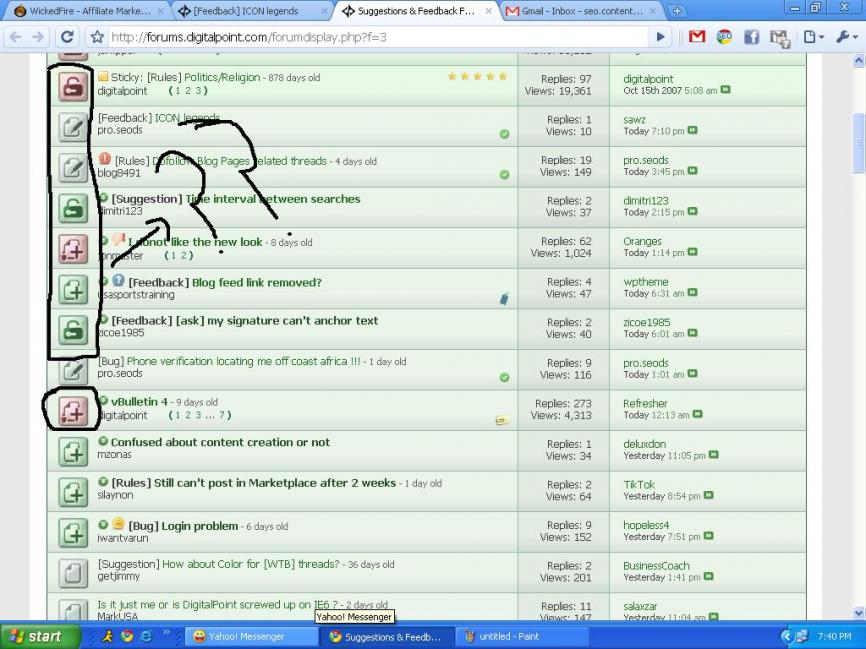This screenshot has height=649, width=866.
Task: Go back using the browser back arrow
Action: [x=15, y=37]
